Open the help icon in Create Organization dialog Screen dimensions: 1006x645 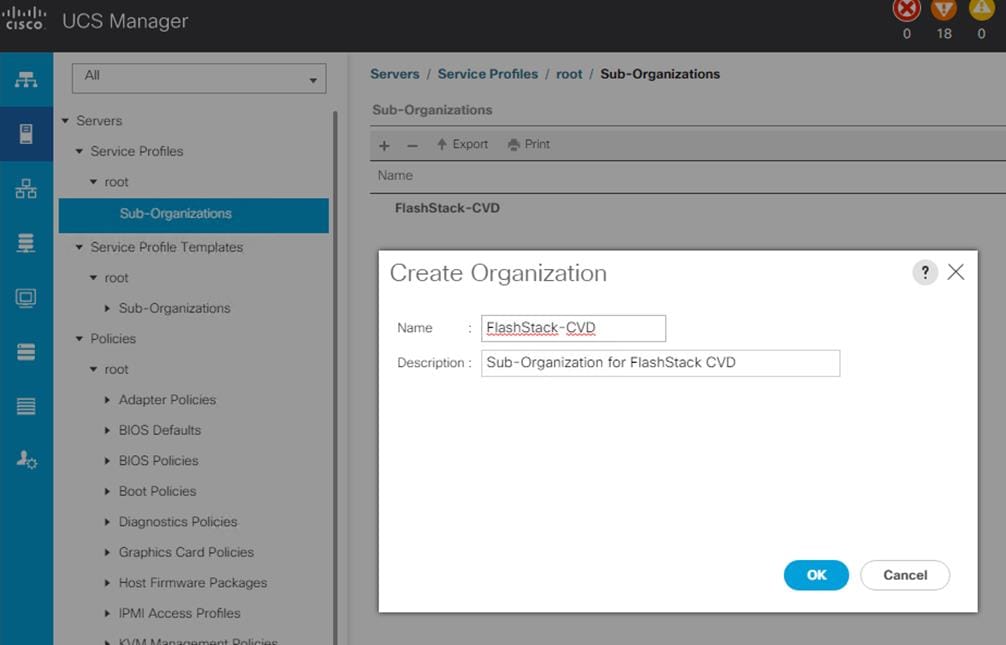[x=925, y=273]
